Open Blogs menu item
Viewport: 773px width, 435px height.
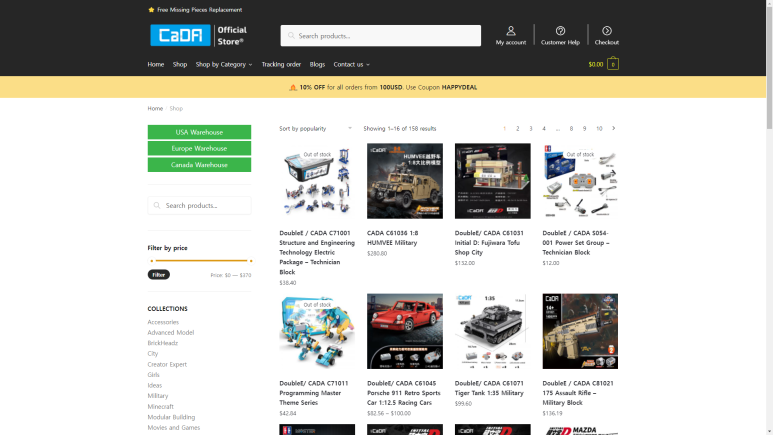pos(317,64)
